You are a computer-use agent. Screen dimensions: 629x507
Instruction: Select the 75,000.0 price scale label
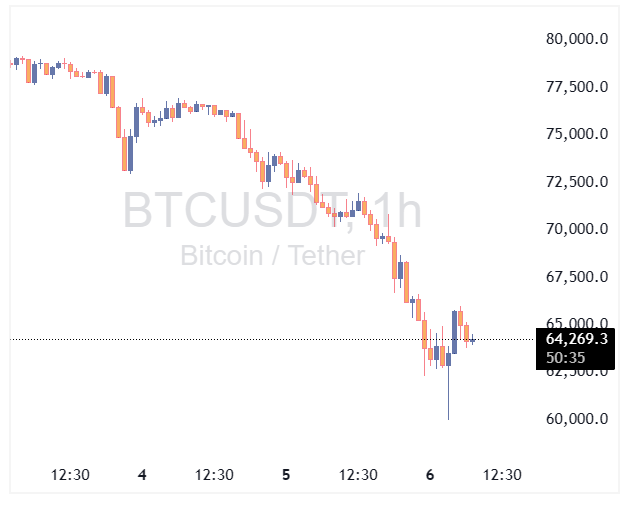pos(577,134)
